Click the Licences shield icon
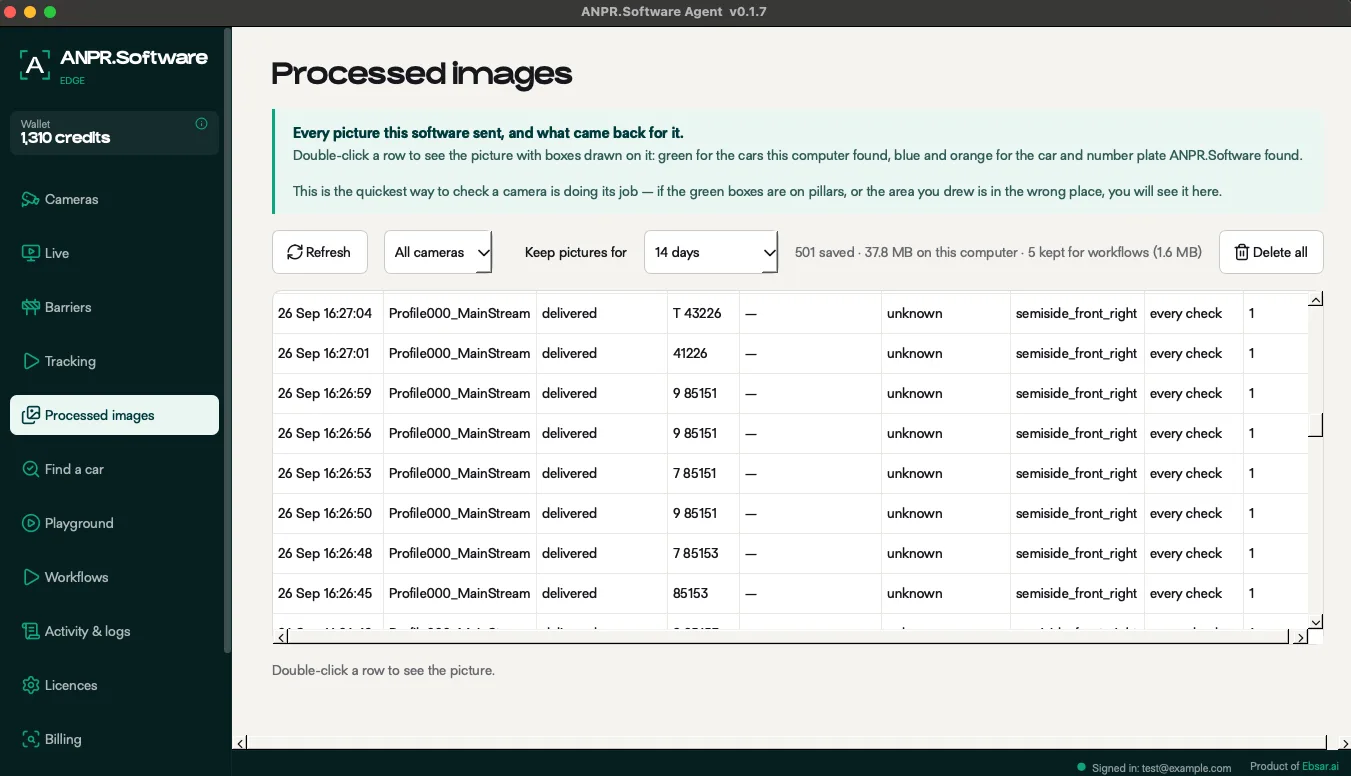Viewport: 1351px width, 776px height. pos(30,685)
